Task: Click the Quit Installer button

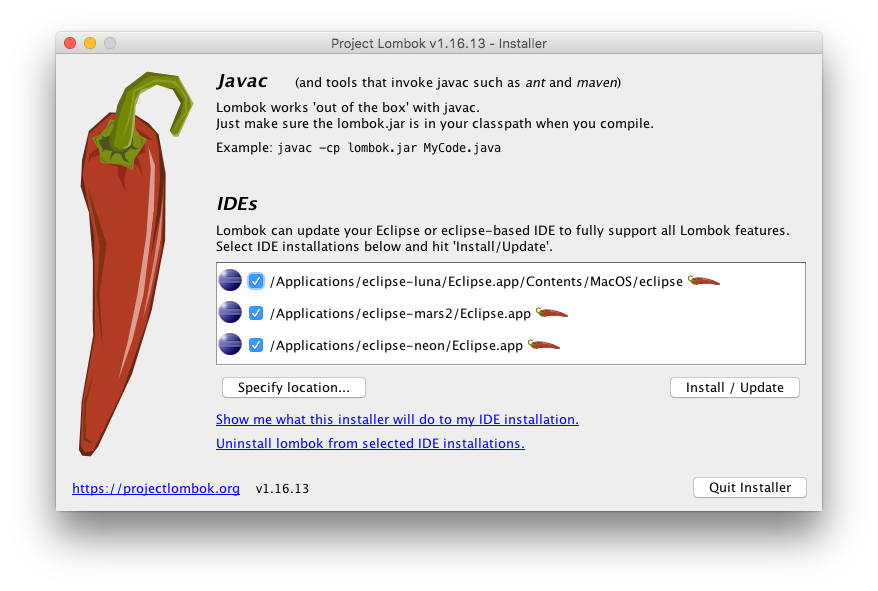Action: point(749,487)
